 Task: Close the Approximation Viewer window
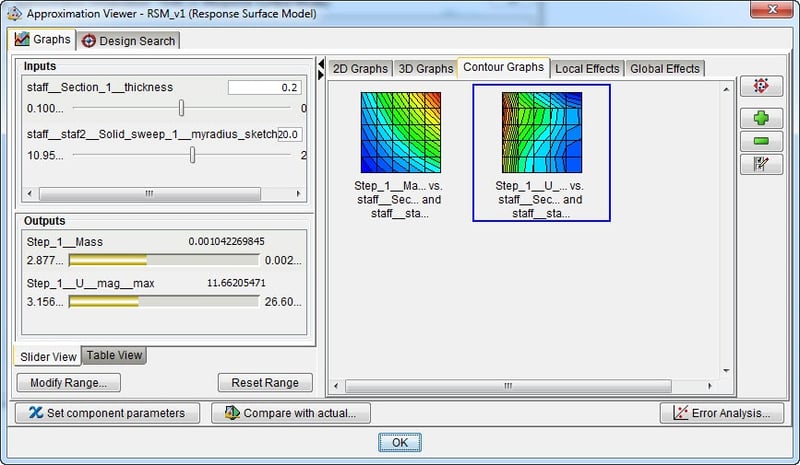(772, 9)
